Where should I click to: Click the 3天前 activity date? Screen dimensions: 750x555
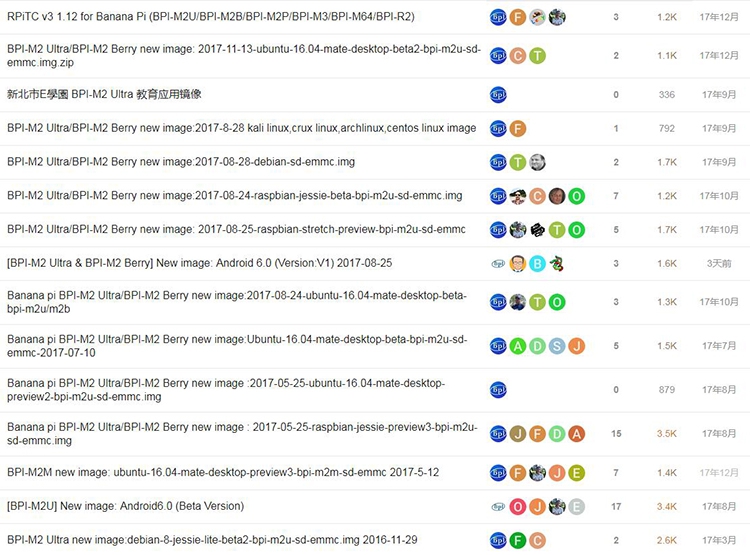click(719, 264)
